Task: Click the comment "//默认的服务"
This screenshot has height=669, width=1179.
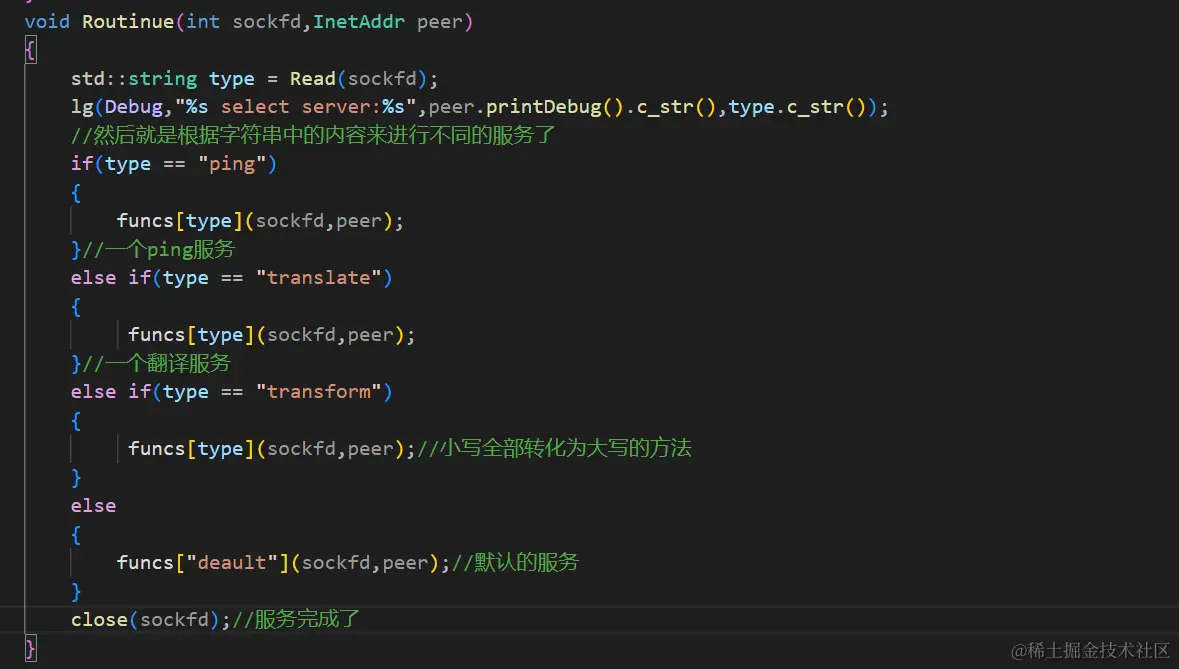Action: (x=515, y=563)
